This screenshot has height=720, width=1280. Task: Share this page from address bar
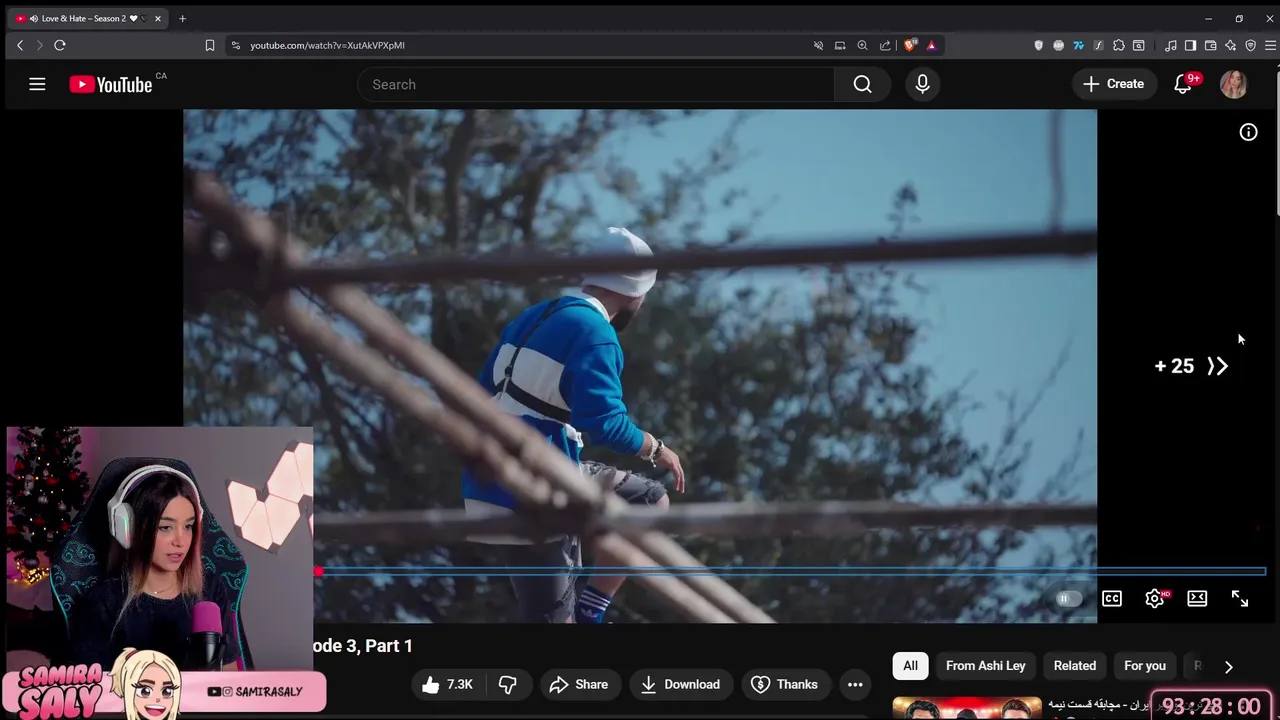(885, 45)
